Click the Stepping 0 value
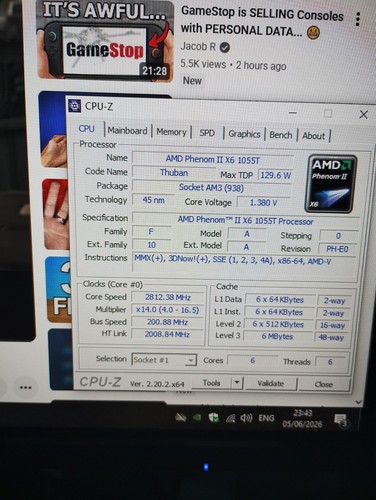Image resolution: width=376 pixels, height=500 pixels. 338,236
